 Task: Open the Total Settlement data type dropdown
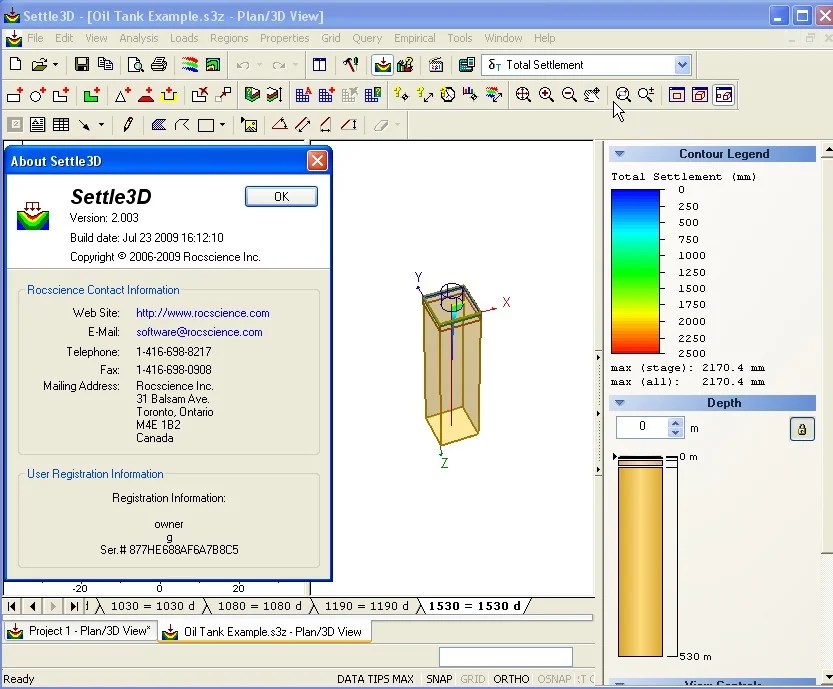click(682, 65)
